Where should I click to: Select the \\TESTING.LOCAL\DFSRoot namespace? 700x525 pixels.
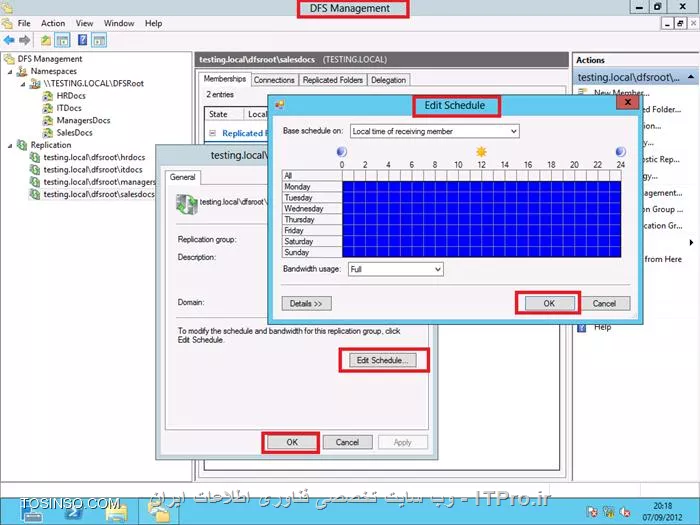coord(93,83)
